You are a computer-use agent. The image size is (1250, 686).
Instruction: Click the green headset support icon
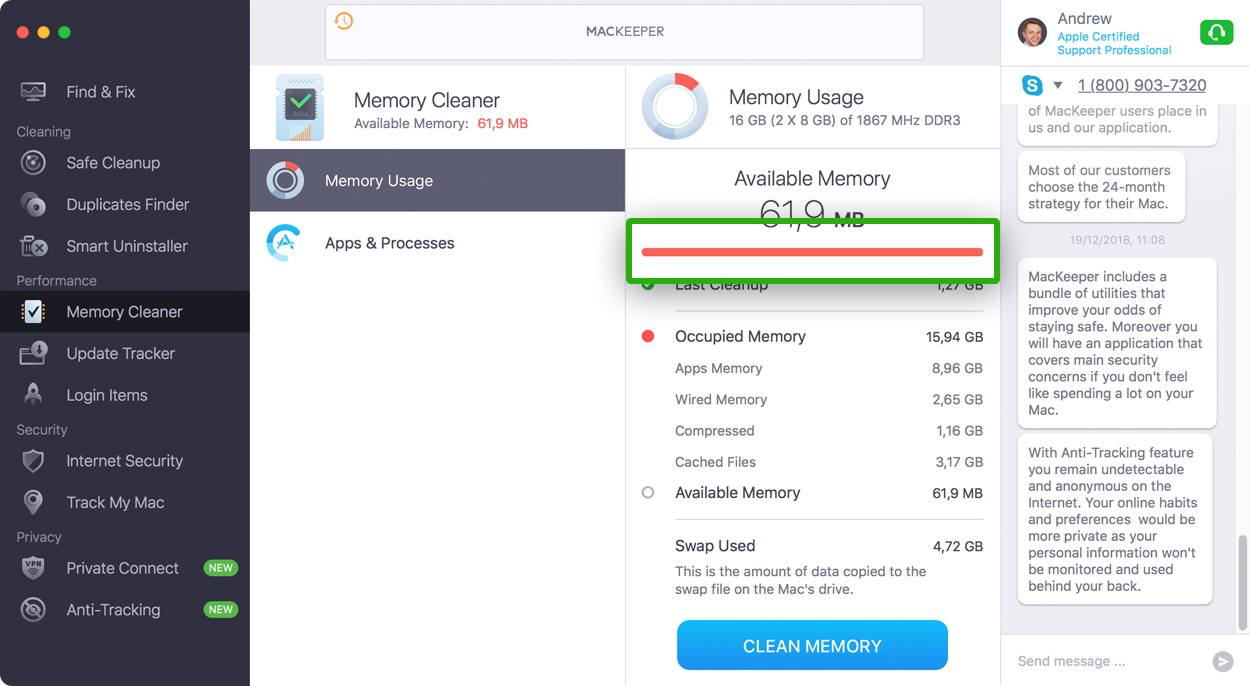pos(1216,33)
